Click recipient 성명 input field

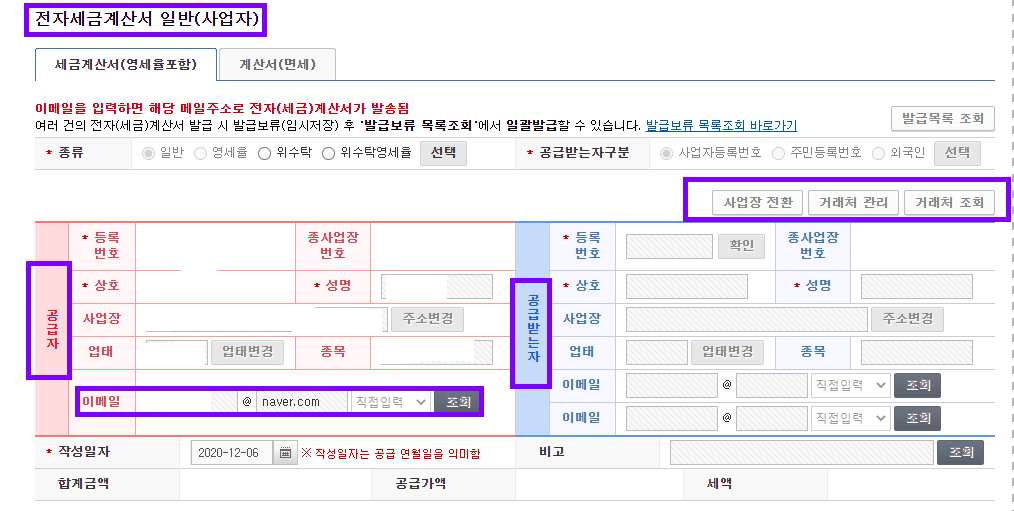coord(916,286)
